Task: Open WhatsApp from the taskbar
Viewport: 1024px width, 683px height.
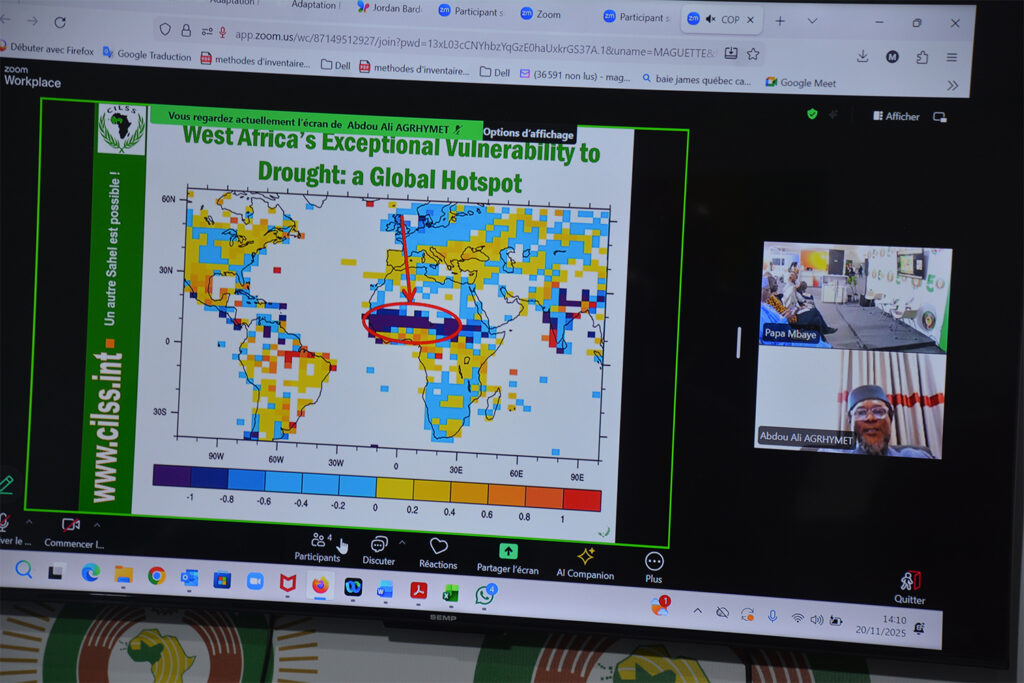Action: click(485, 594)
